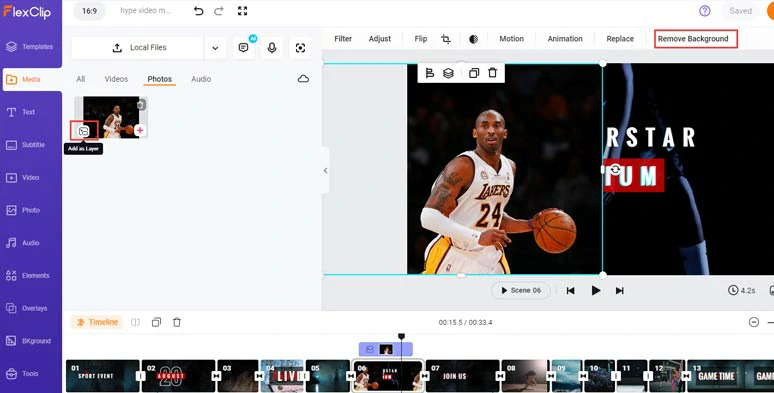The width and height of the screenshot is (774, 393).
Task: Open the AI text chat icon
Action: 243,47
